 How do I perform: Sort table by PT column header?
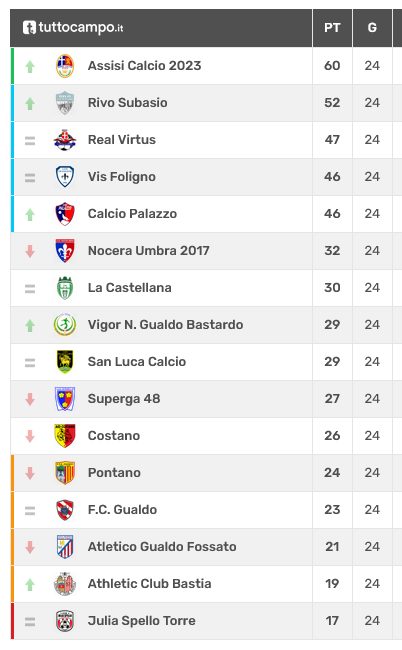tap(332, 28)
